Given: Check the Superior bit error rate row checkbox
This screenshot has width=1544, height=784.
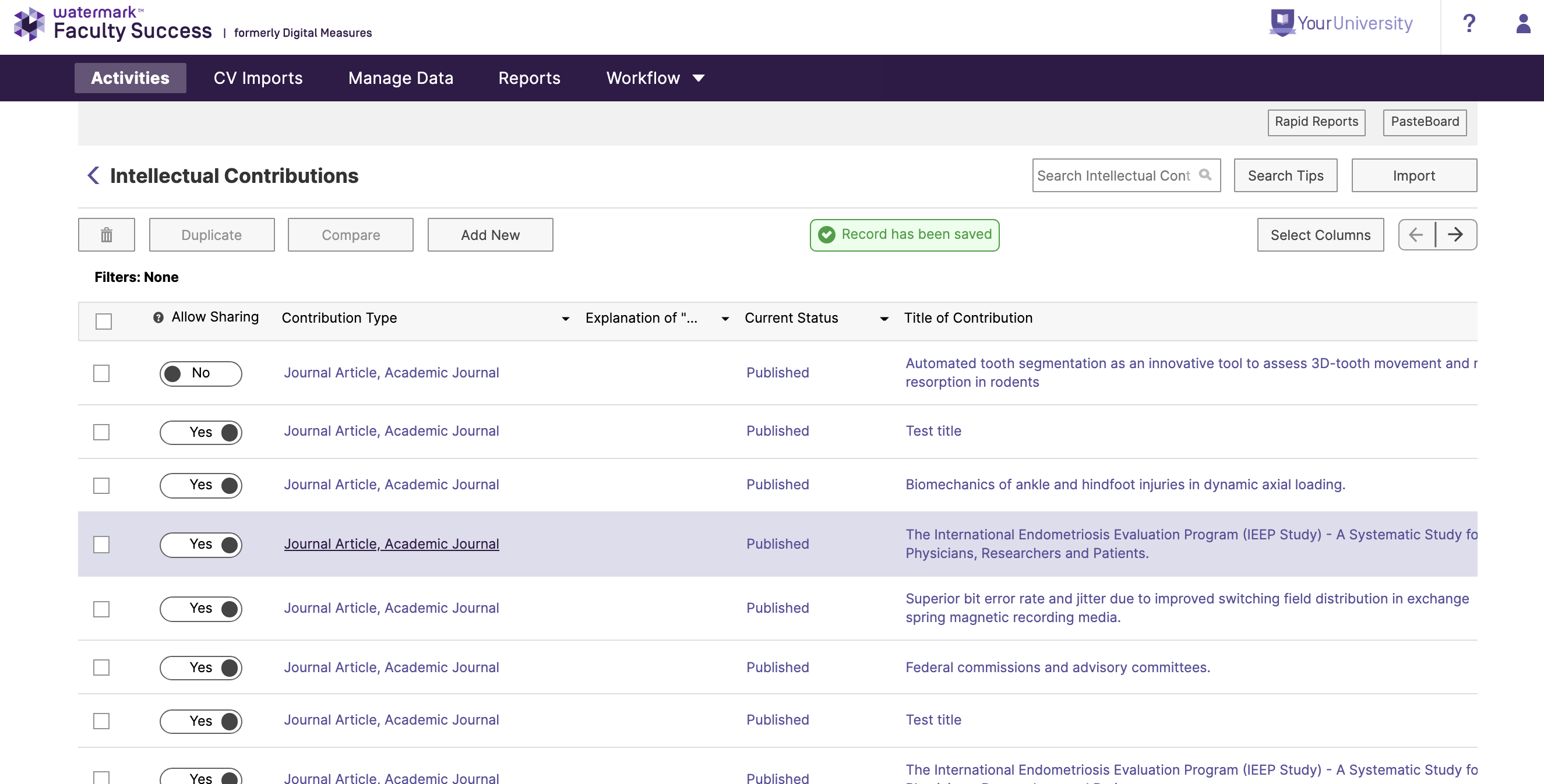Looking at the screenshot, I should (x=101, y=609).
